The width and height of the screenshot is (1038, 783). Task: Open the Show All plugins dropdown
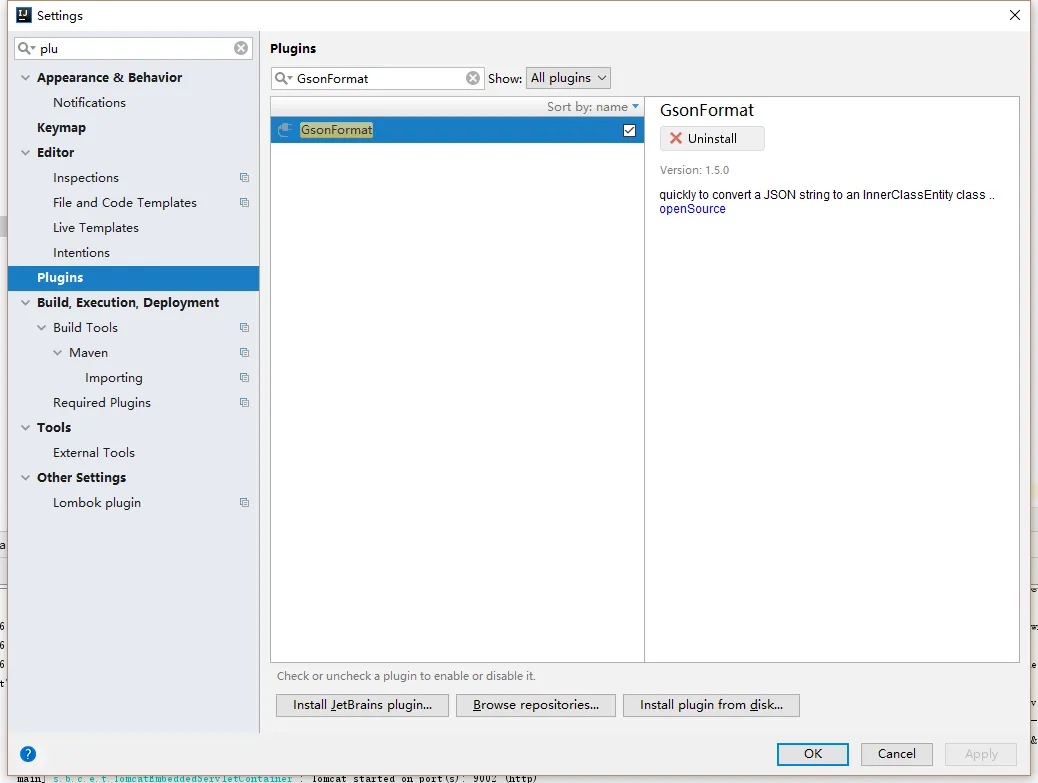click(568, 78)
